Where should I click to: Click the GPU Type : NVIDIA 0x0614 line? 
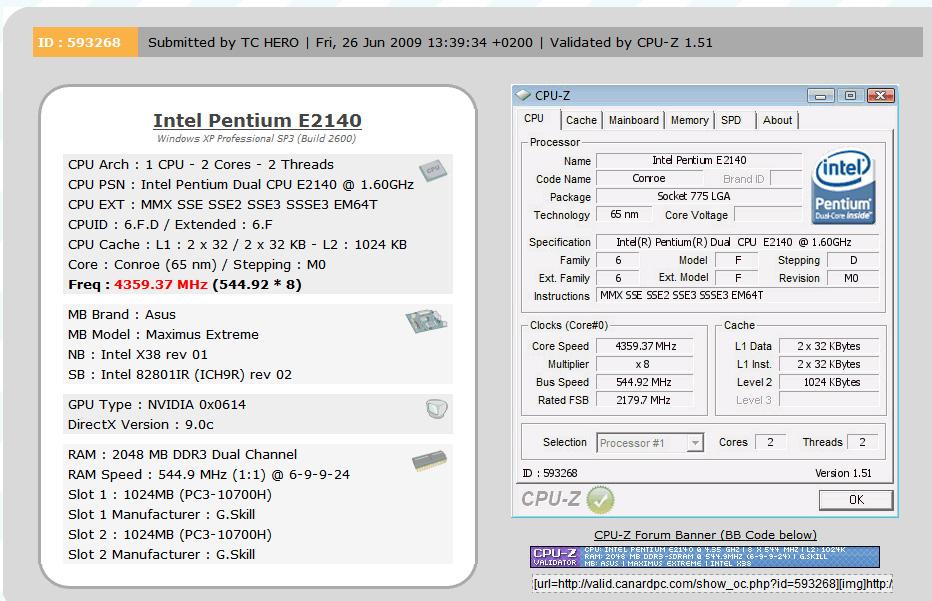pyautogui.click(x=157, y=405)
